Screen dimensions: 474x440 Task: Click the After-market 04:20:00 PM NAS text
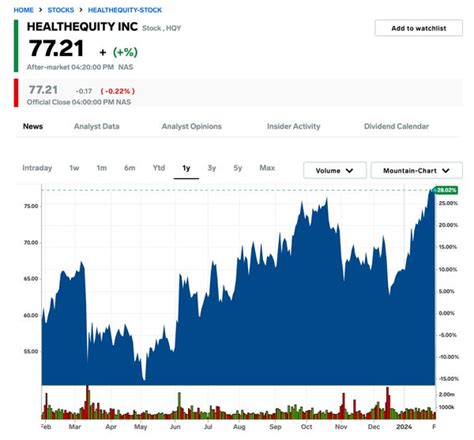click(80, 67)
